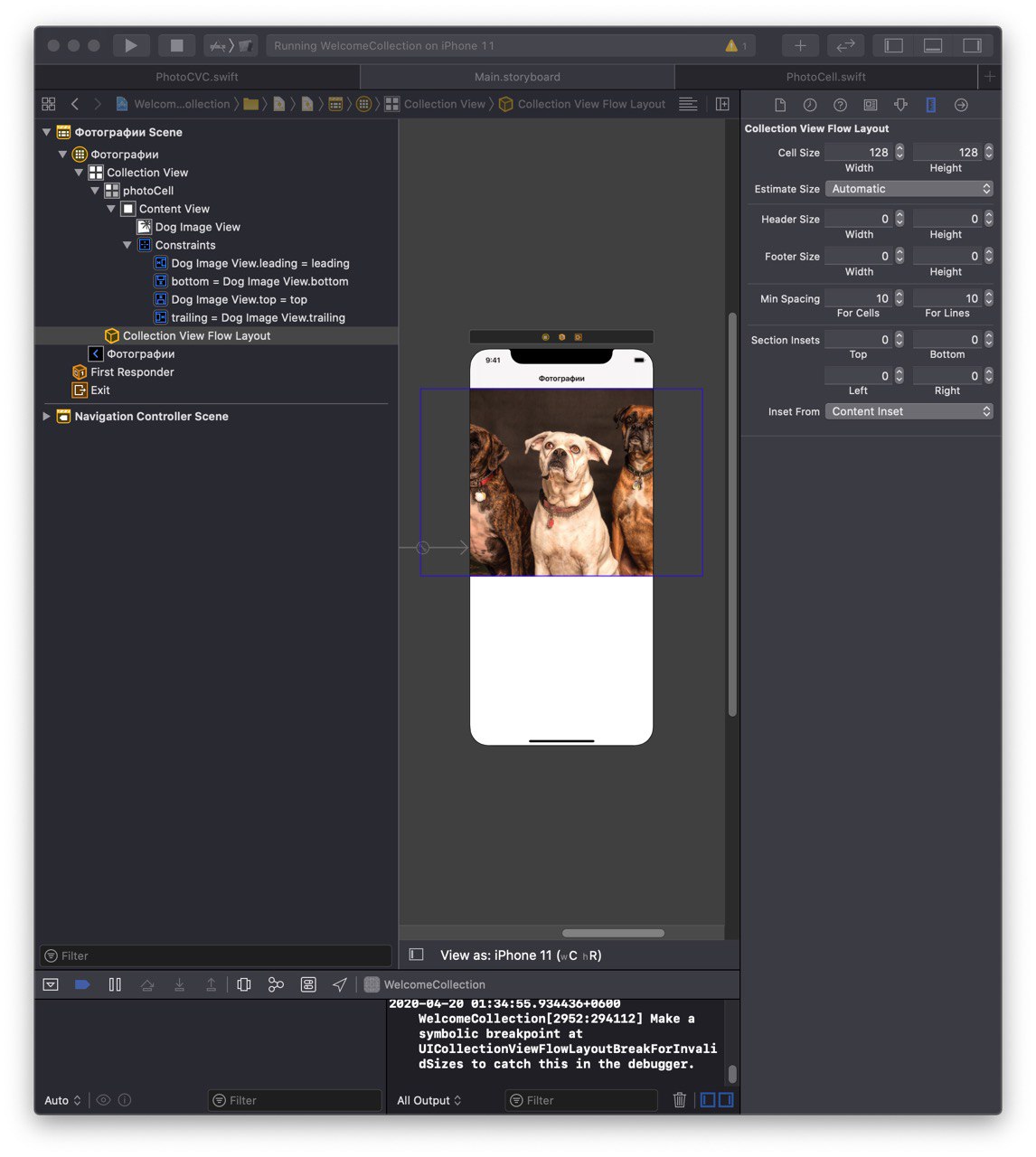Click Simulate Location arrow

(340, 984)
